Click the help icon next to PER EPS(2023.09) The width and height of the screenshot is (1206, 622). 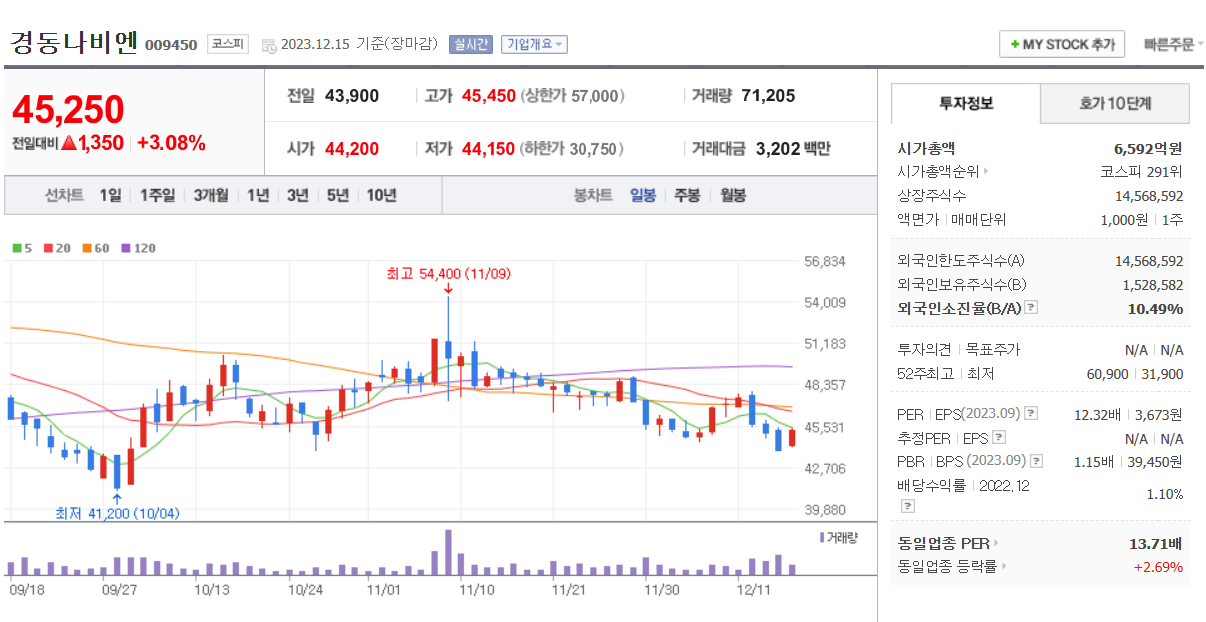pos(1031,413)
